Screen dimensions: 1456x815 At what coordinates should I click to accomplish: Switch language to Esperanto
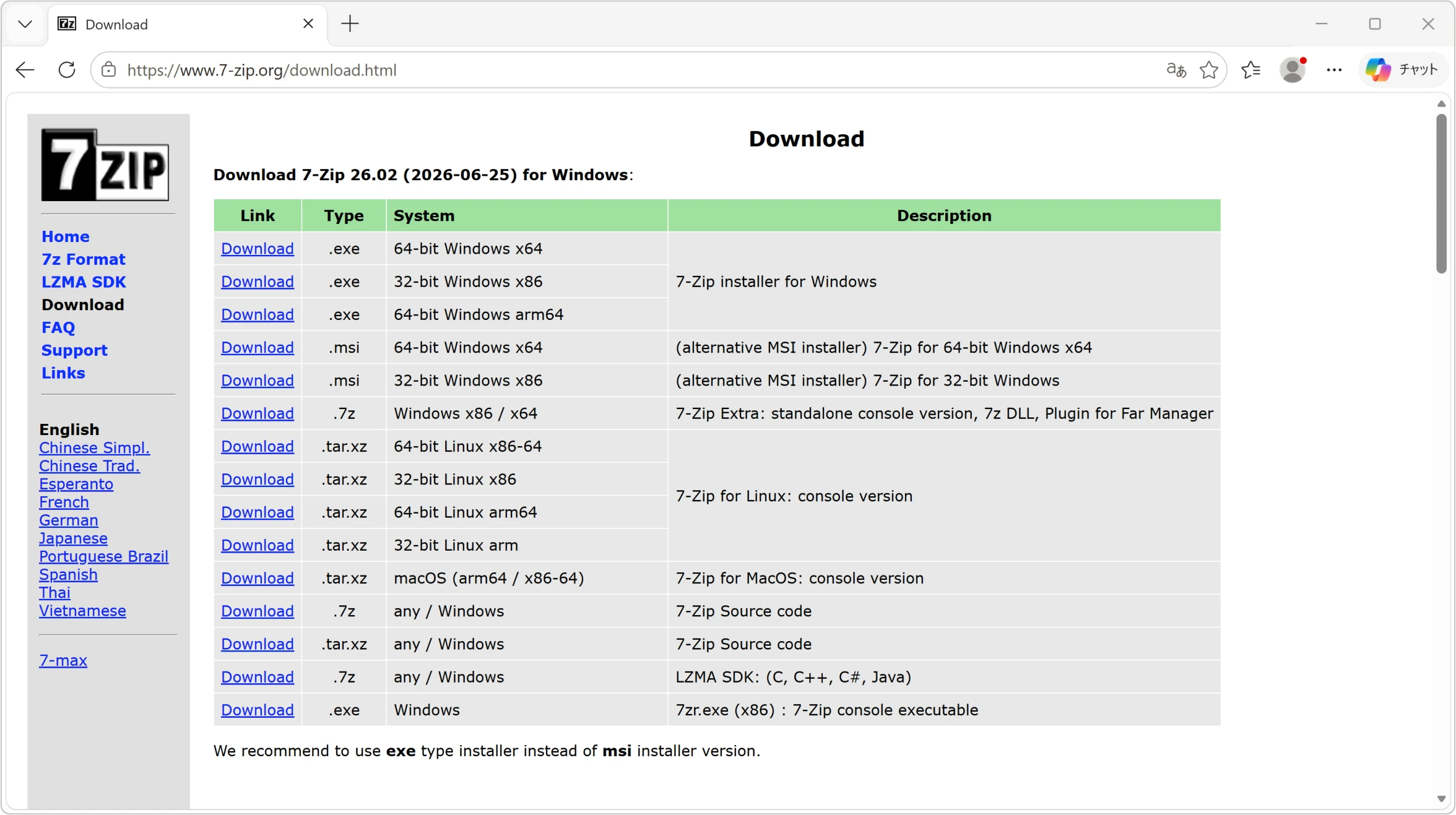point(76,484)
